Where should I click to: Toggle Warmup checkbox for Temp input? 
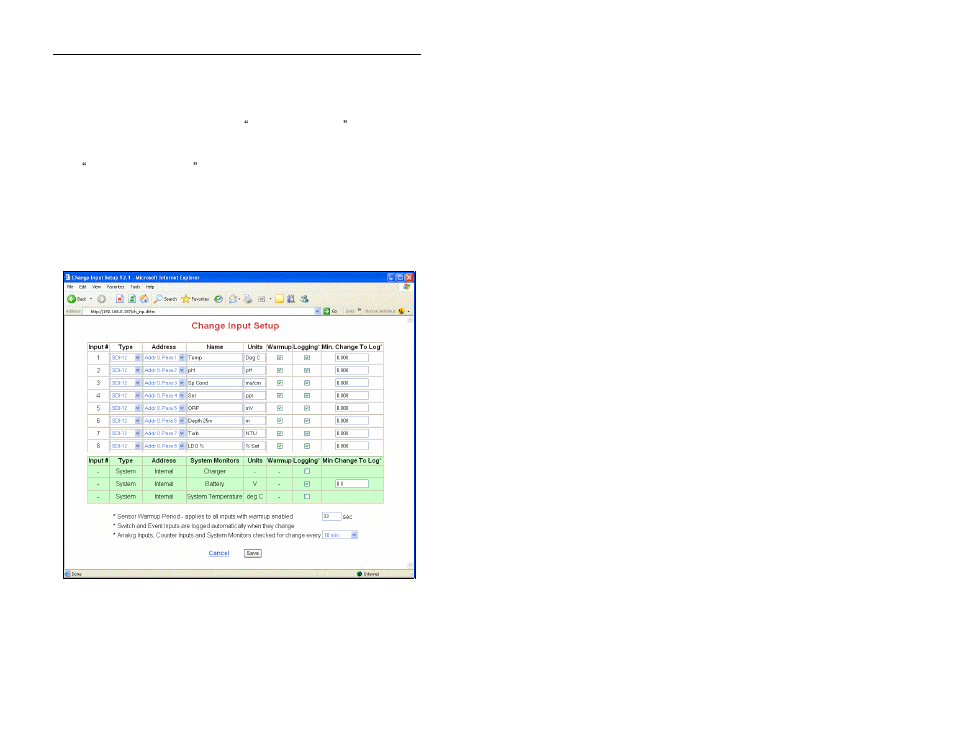280,358
